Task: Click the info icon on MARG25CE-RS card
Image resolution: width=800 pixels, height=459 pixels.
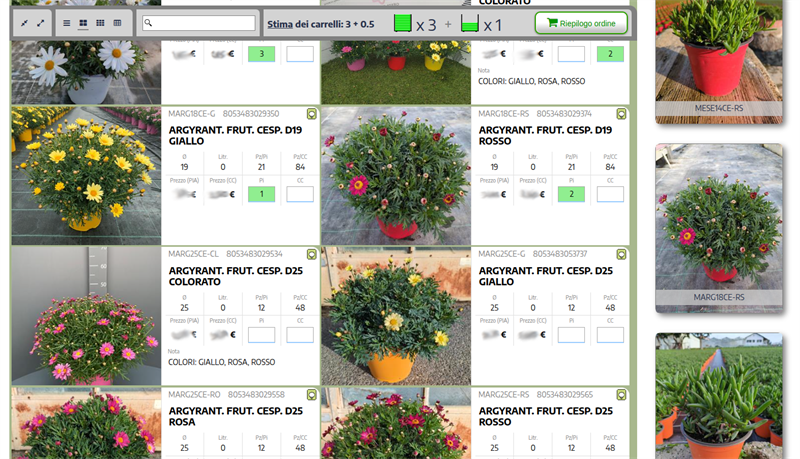Action: [621, 395]
